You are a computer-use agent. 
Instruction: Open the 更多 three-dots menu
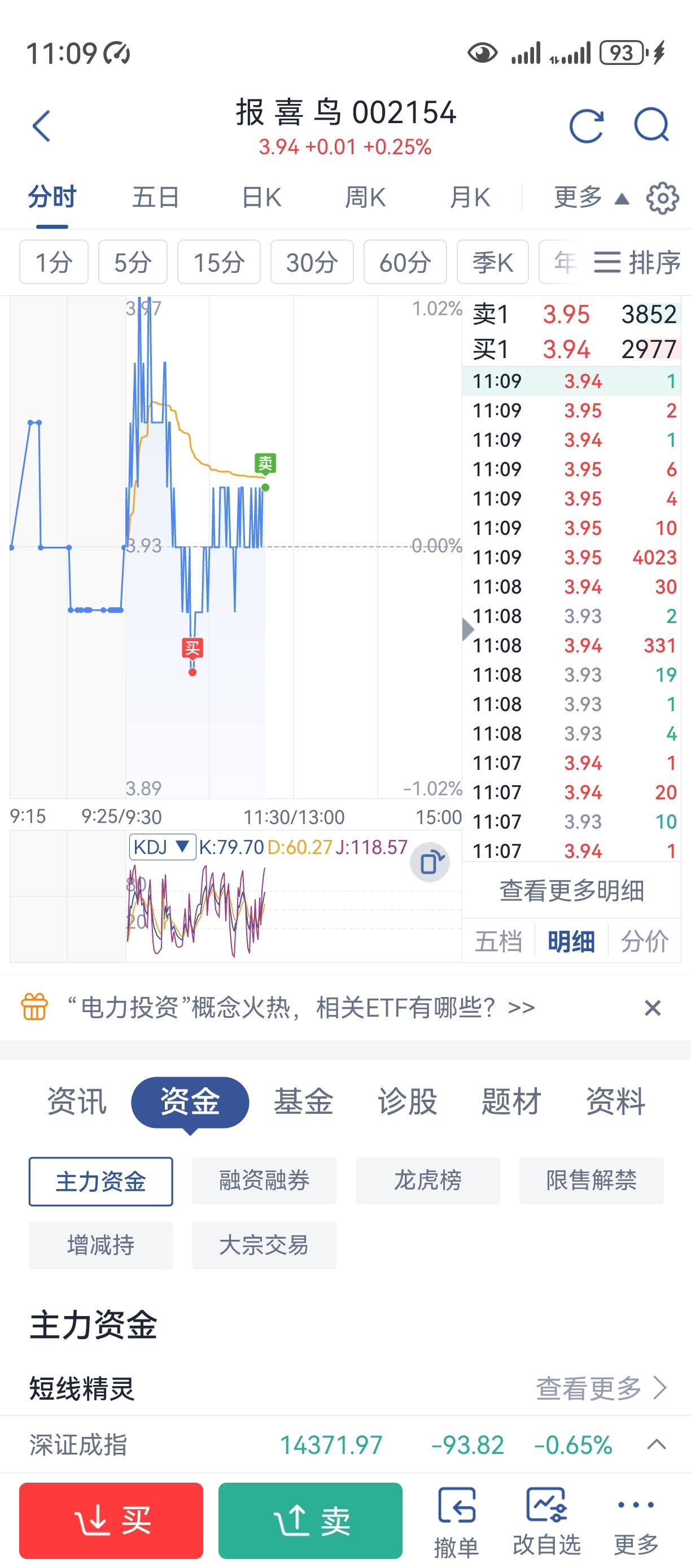[636, 1521]
